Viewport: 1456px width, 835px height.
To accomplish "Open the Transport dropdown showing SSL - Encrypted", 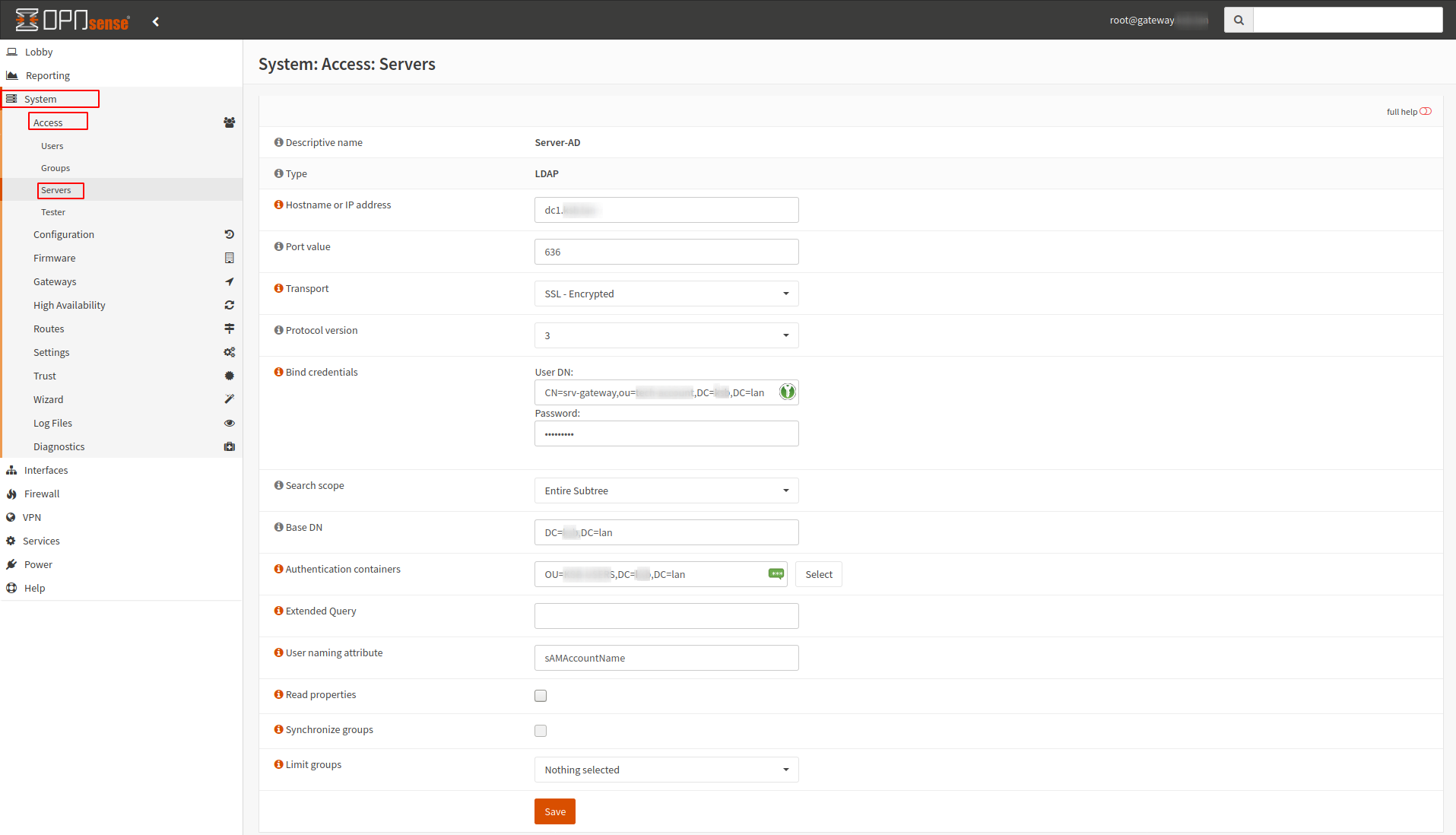I will pos(666,294).
